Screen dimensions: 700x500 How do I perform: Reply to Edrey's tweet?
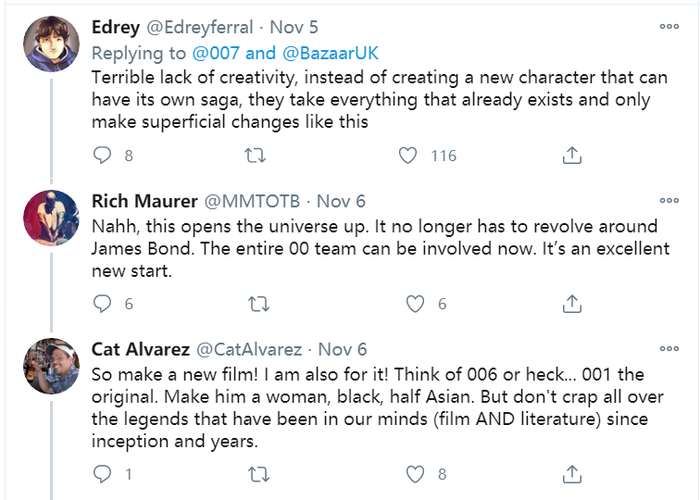click(x=102, y=155)
